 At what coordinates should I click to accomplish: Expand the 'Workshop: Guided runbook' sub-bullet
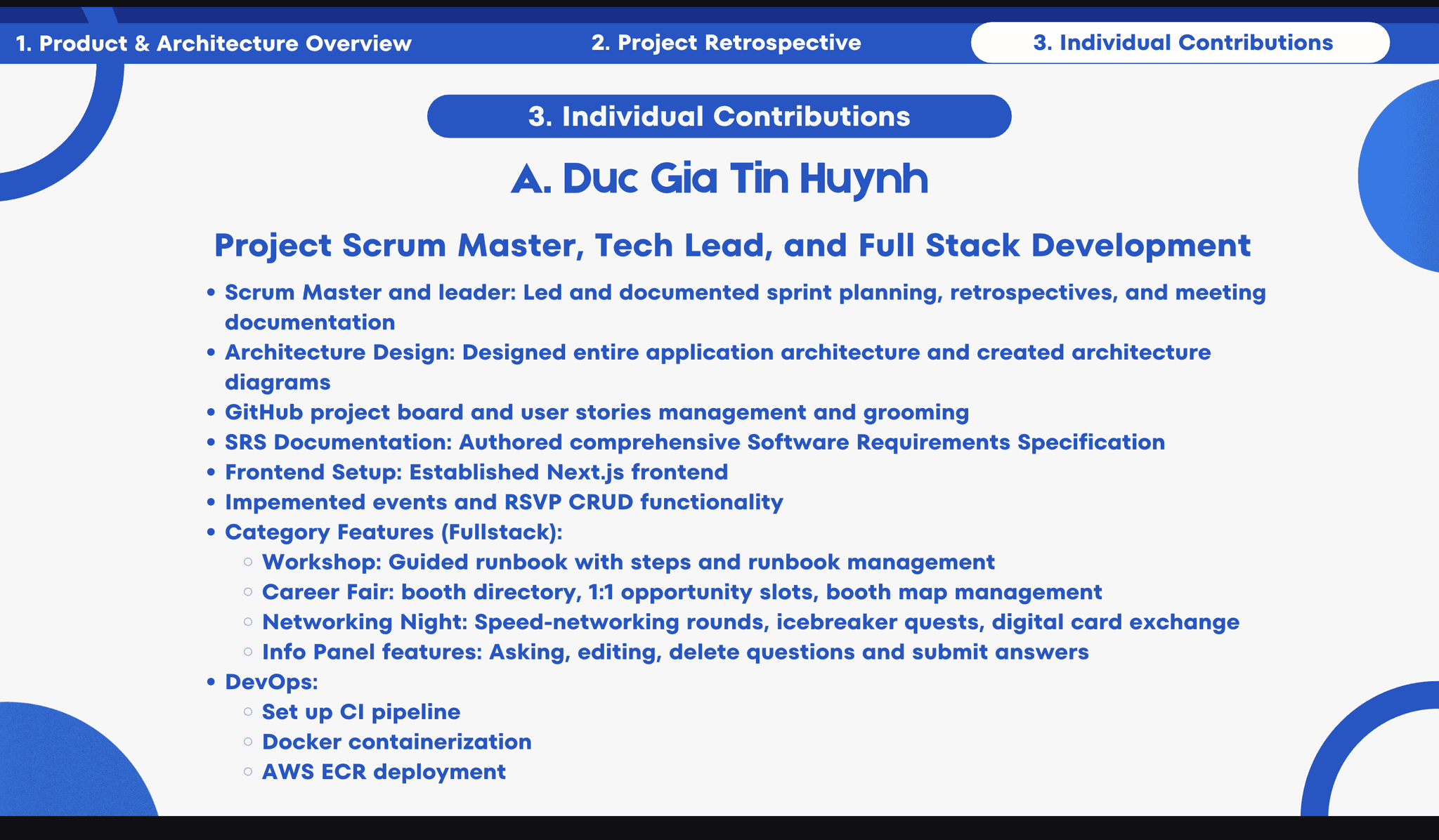pos(628,562)
